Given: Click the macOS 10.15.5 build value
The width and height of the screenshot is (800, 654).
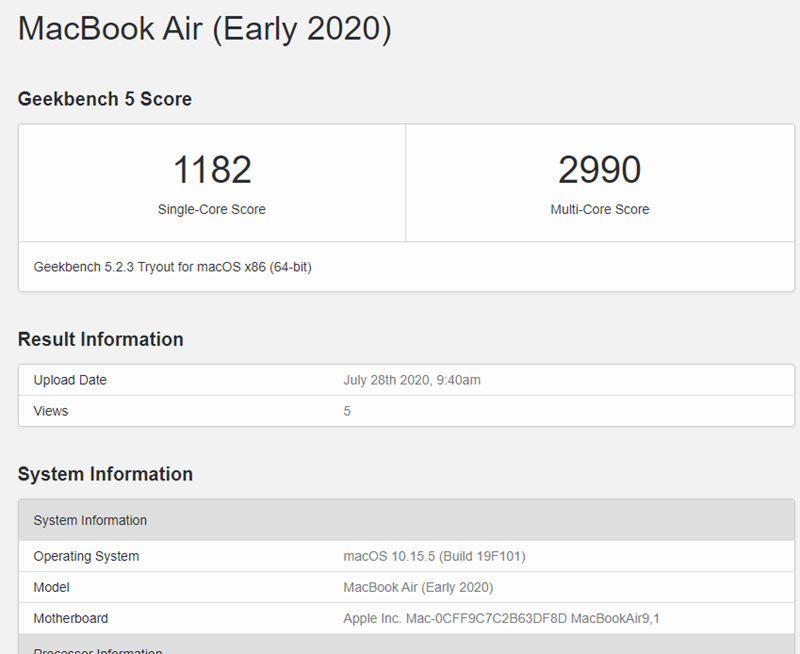Looking at the screenshot, I should (434, 556).
